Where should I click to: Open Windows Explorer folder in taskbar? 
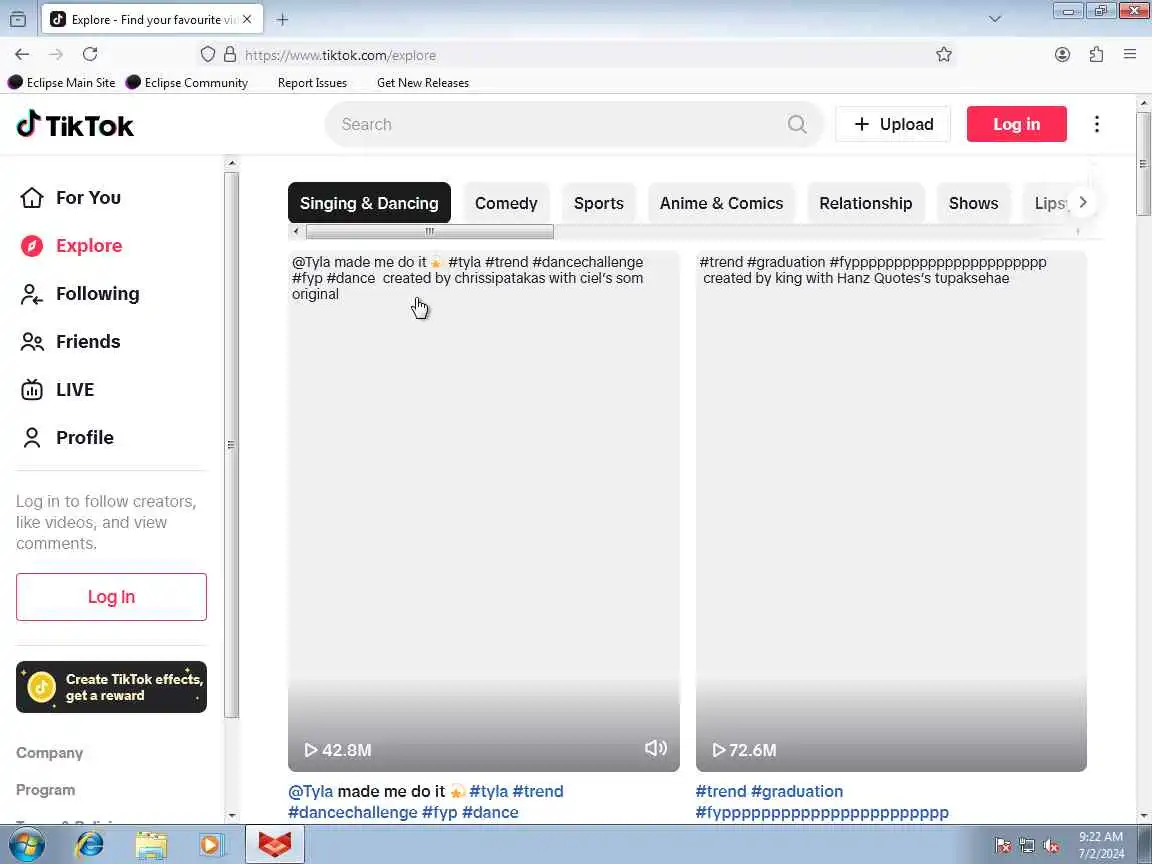(x=151, y=845)
